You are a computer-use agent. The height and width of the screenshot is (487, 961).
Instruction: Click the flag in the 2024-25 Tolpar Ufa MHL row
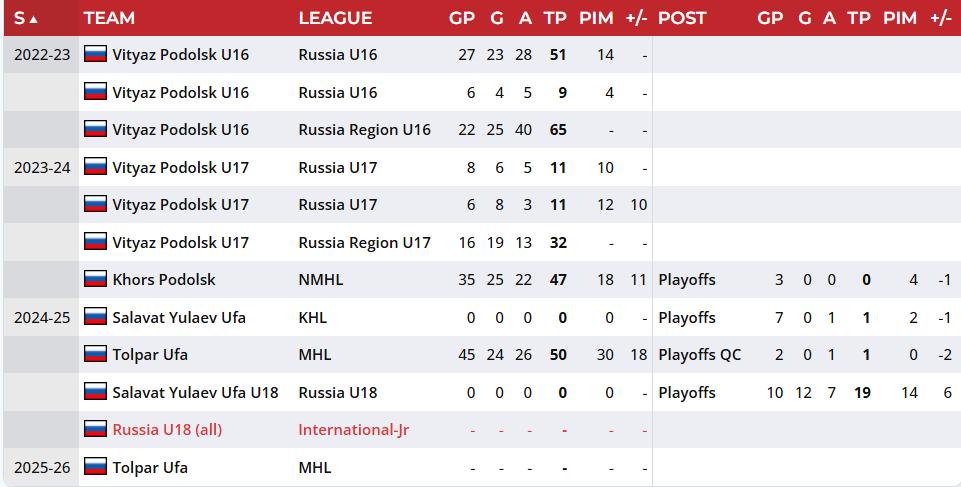pos(96,354)
